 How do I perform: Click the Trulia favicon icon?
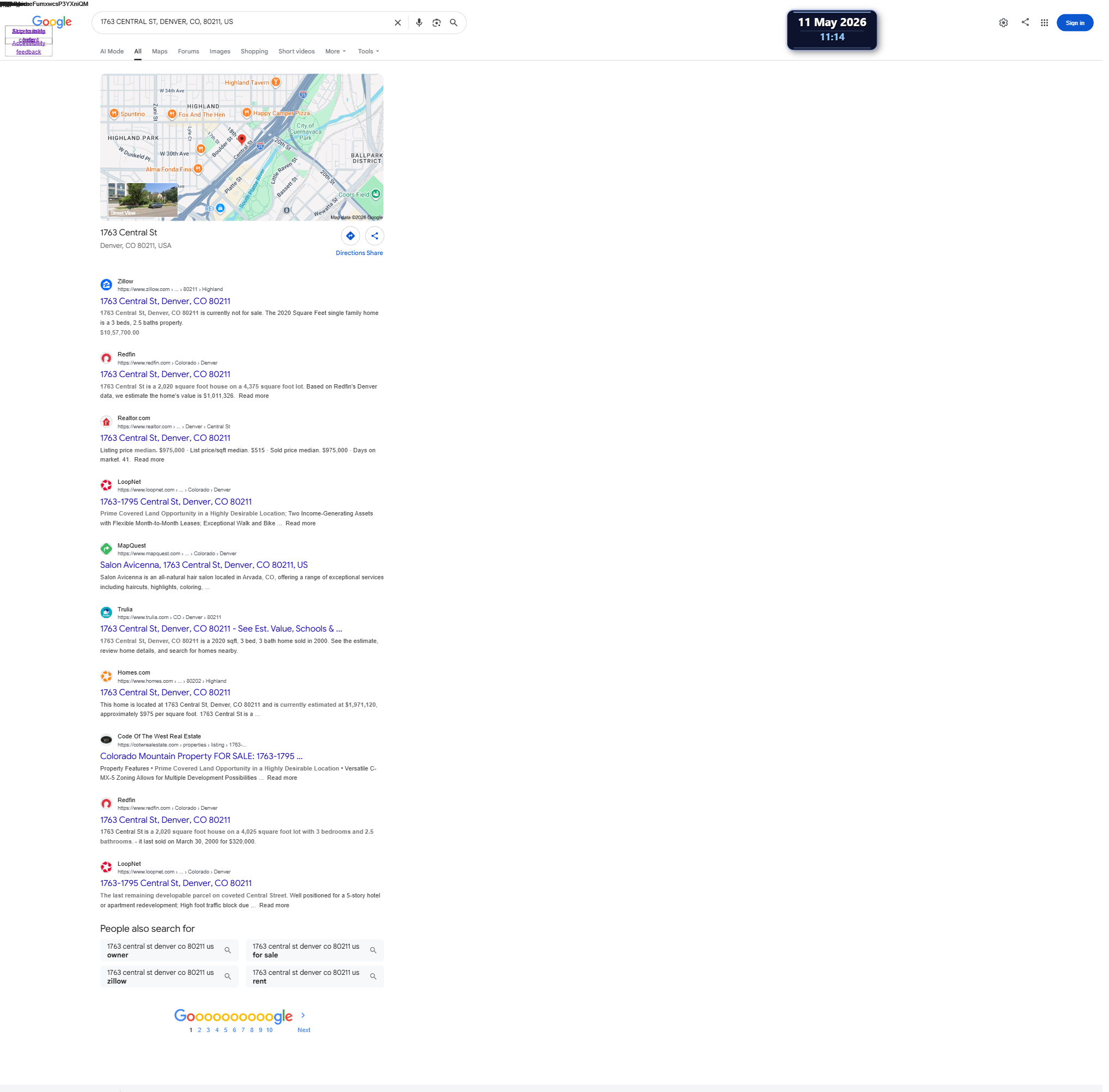coord(106,612)
